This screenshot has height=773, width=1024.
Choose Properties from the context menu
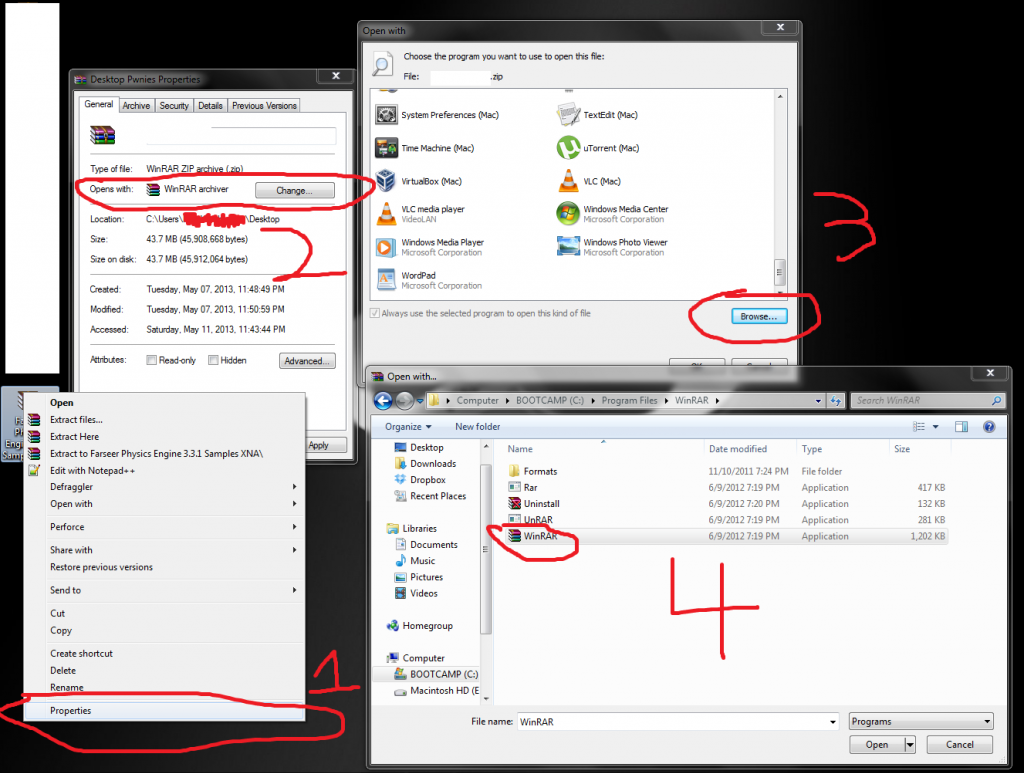pyautogui.click(x=165, y=711)
